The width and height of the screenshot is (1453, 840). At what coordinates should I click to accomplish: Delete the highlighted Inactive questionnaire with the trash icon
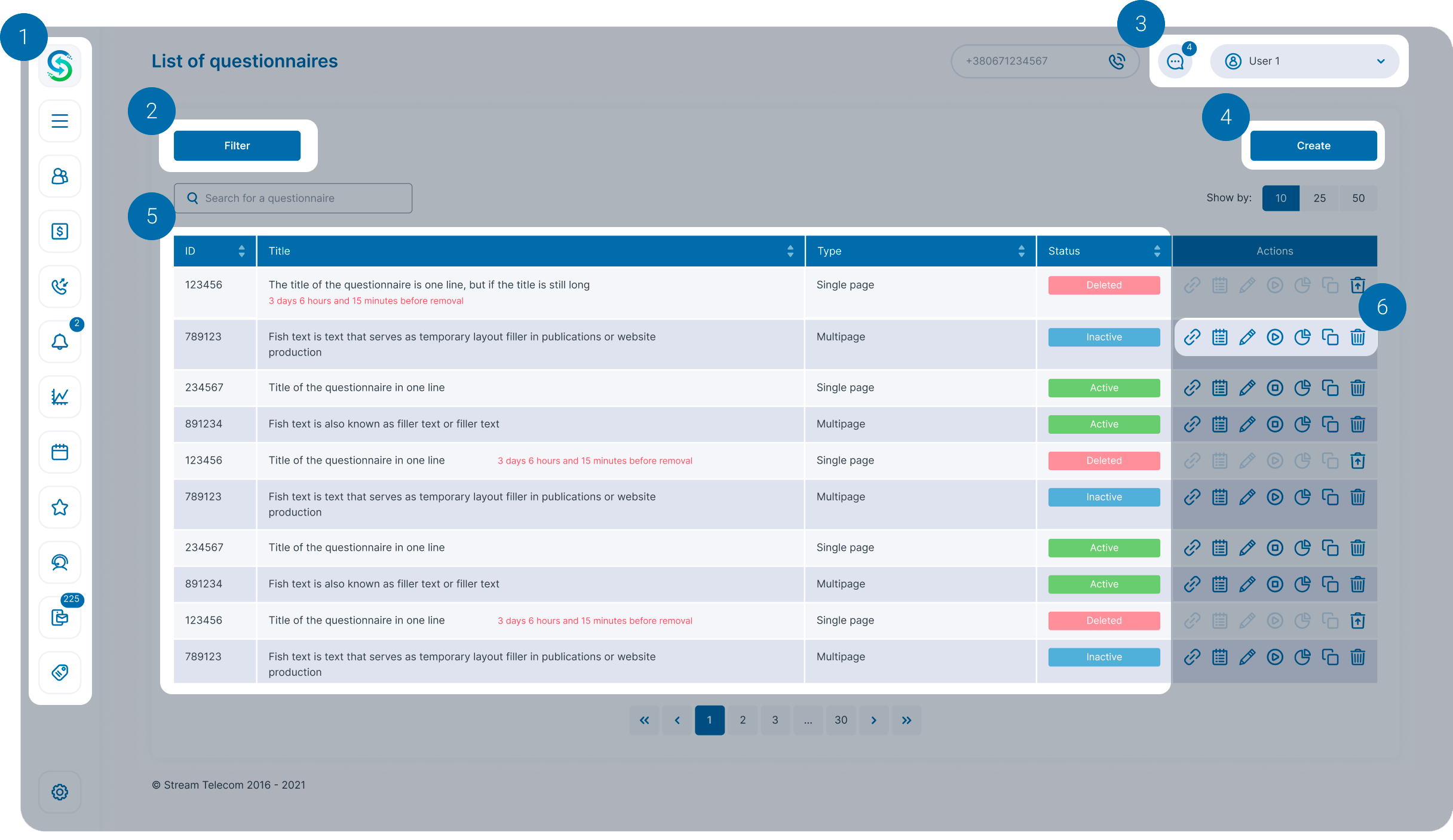[x=1357, y=337]
